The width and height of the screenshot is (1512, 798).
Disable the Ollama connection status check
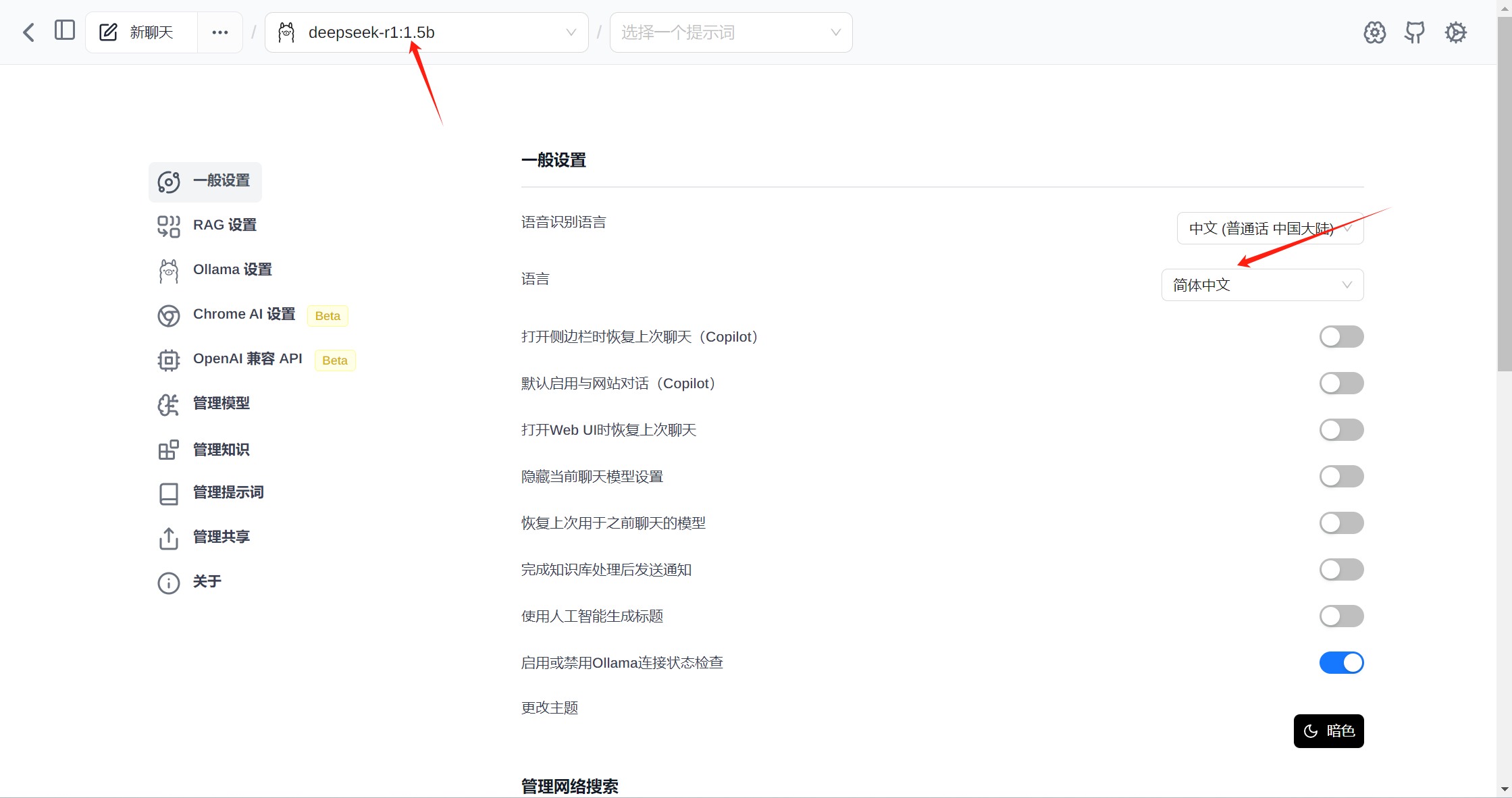pos(1341,663)
